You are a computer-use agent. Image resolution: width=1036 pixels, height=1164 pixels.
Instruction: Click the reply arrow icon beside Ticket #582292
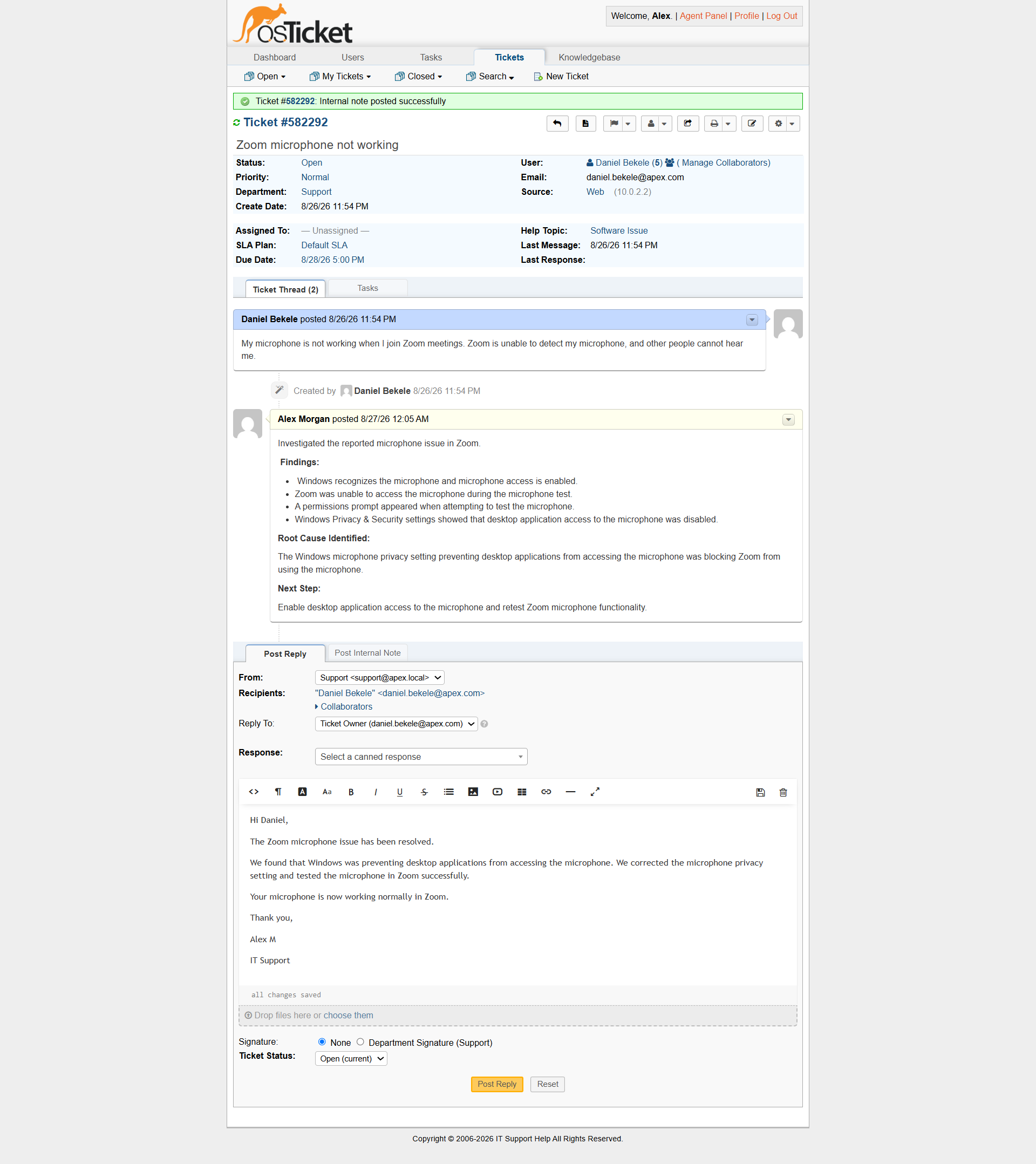tap(557, 124)
